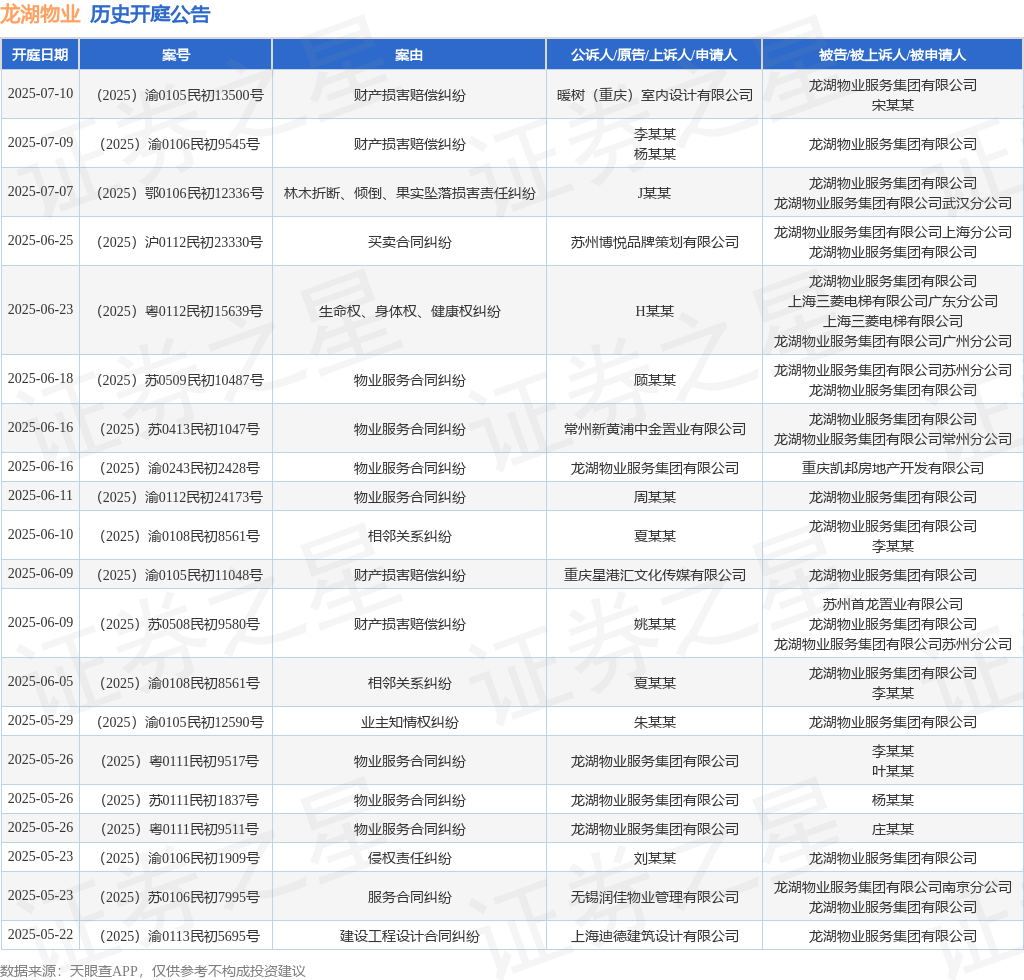Viewport: 1024px width, 980px height.
Task: Click the date 2025-05-29
Action: coord(40,721)
